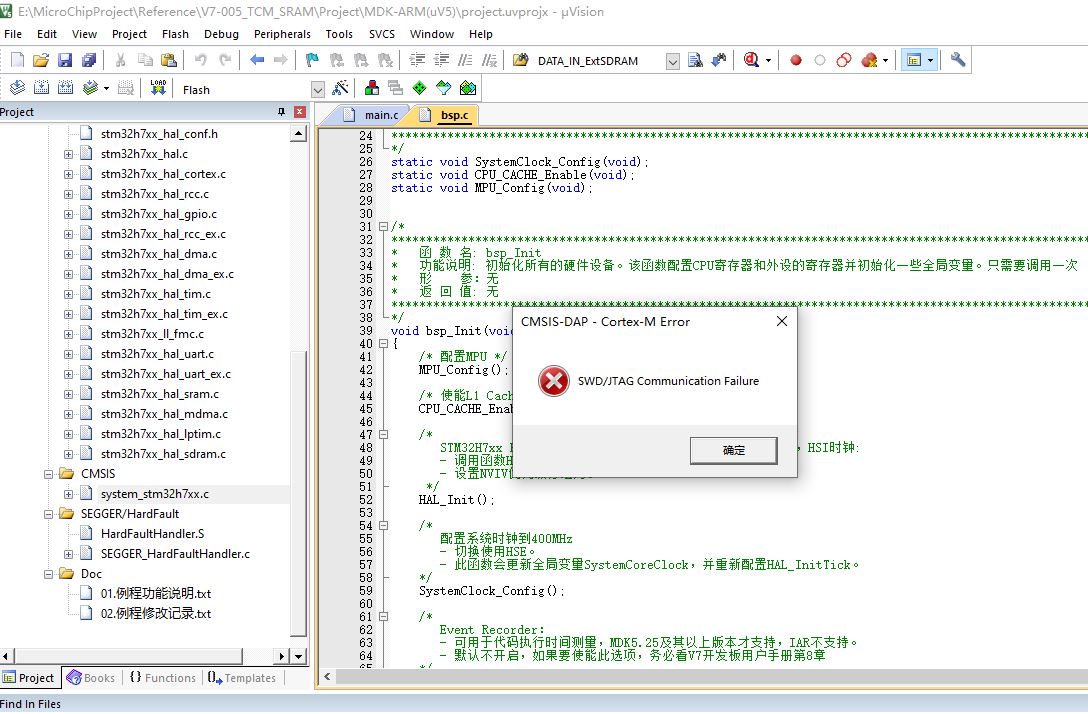Click the Build target icon

pyautogui.click(x=42, y=88)
